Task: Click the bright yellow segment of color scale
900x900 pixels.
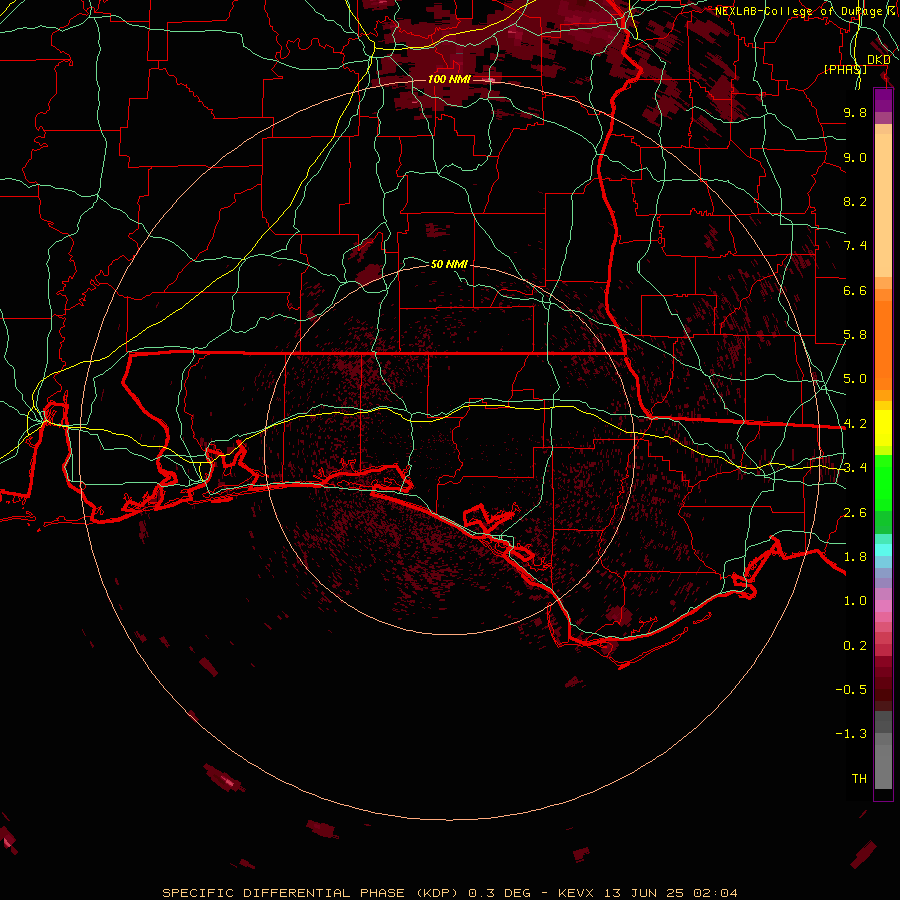Action: tap(883, 428)
